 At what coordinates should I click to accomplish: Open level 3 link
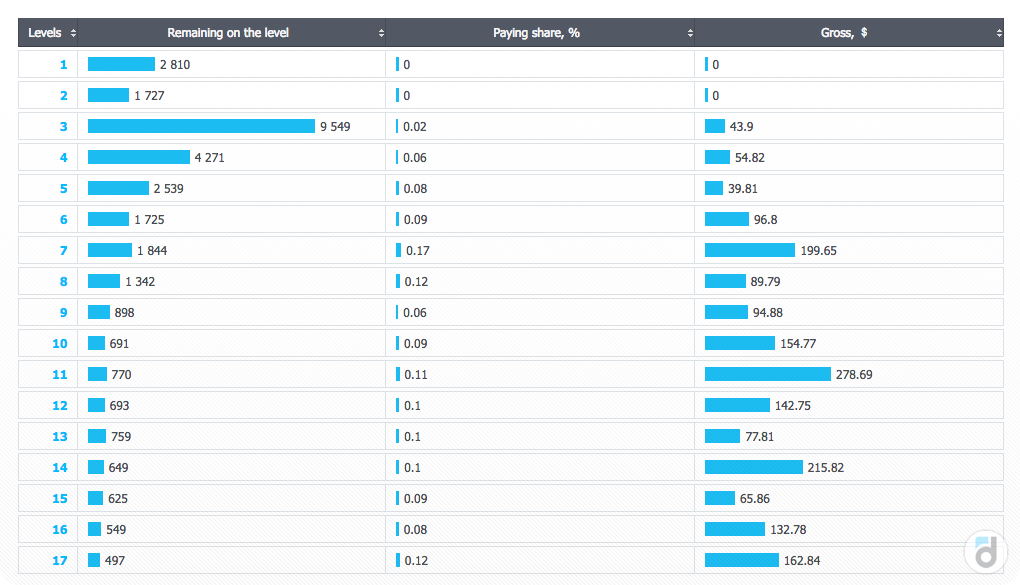pos(64,127)
